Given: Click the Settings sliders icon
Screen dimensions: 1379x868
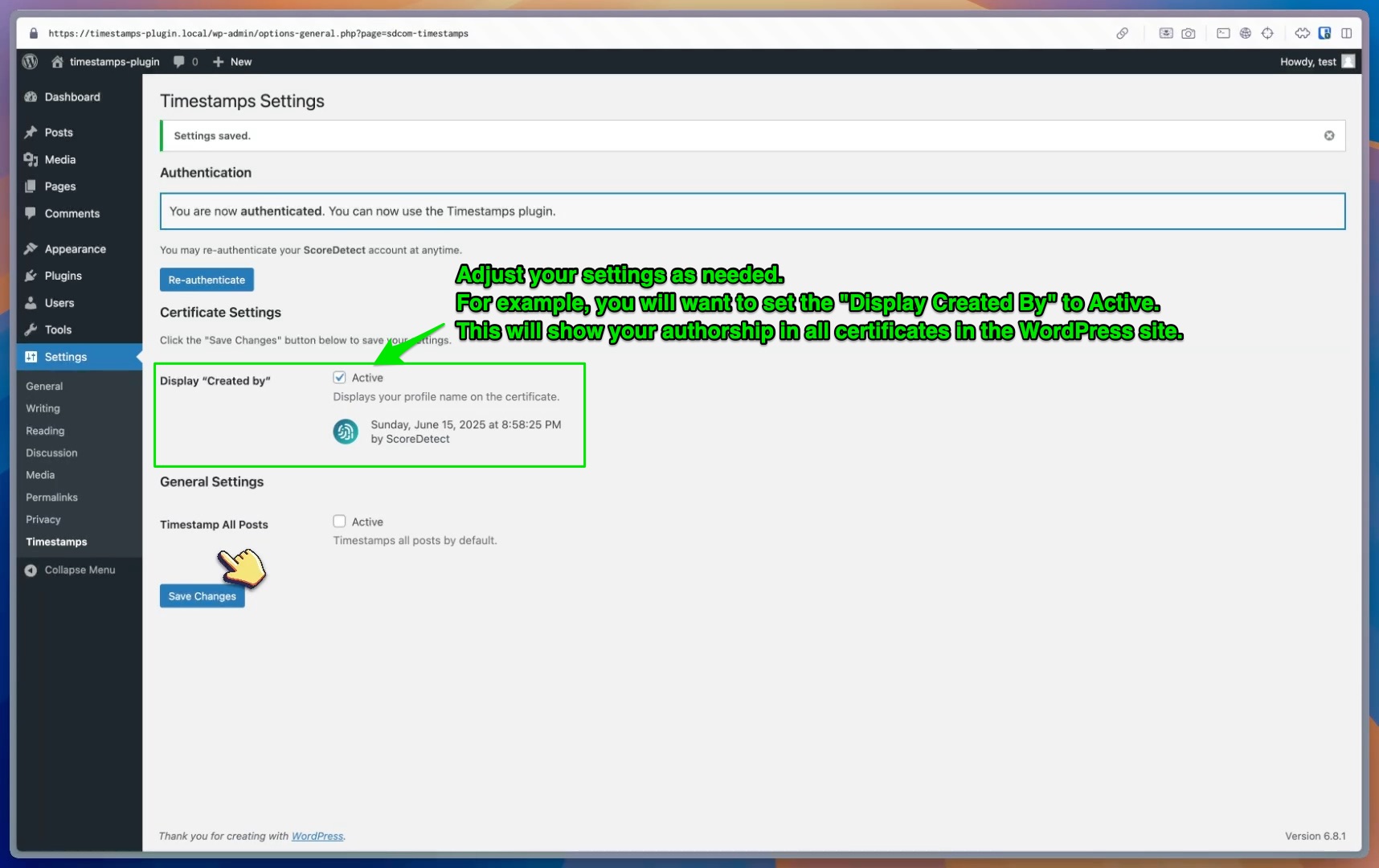Looking at the screenshot, I should 31,357.
